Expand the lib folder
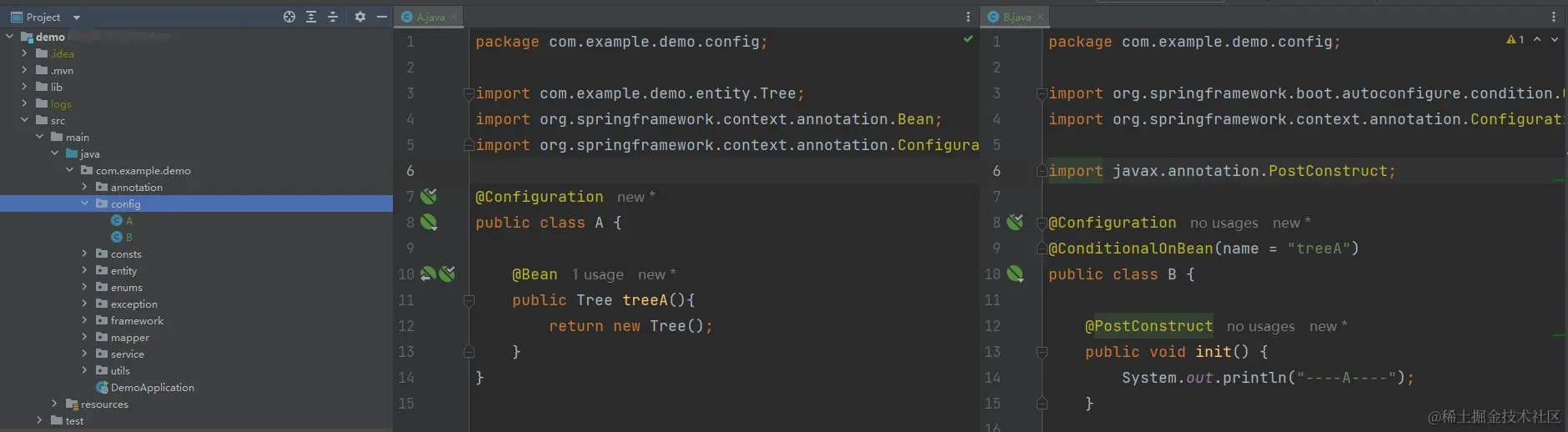 click(25, 87)
